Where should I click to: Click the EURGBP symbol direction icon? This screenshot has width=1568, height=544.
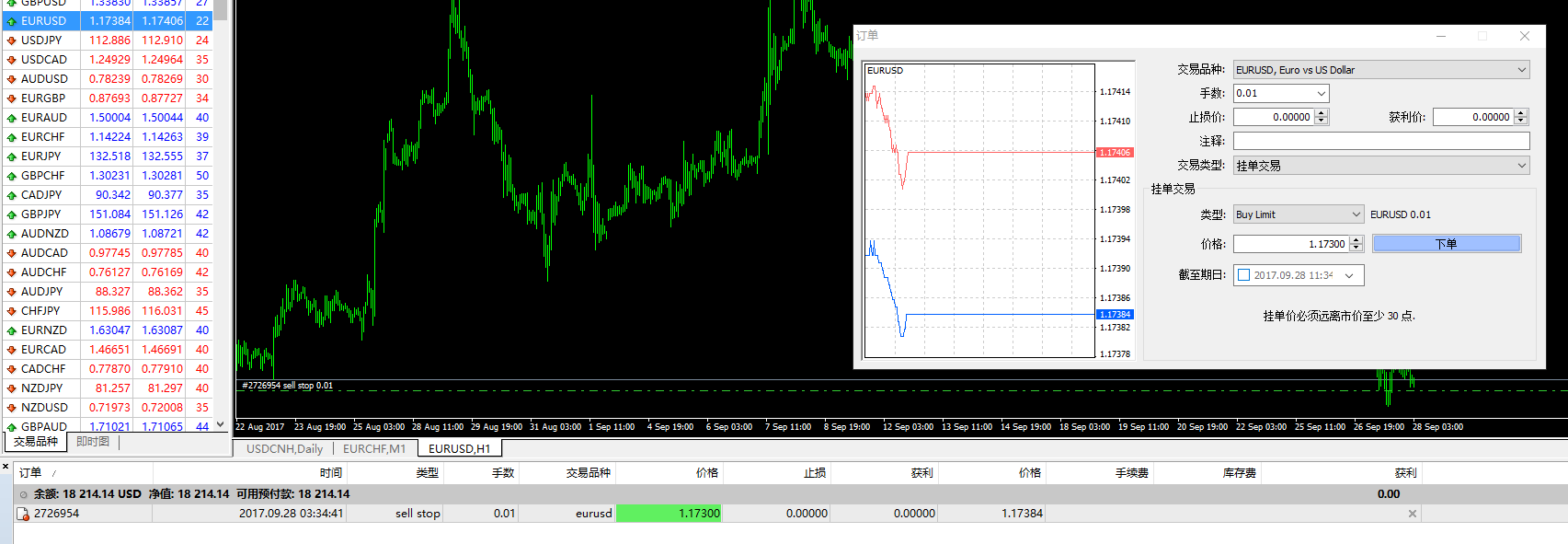pos(11,98)
